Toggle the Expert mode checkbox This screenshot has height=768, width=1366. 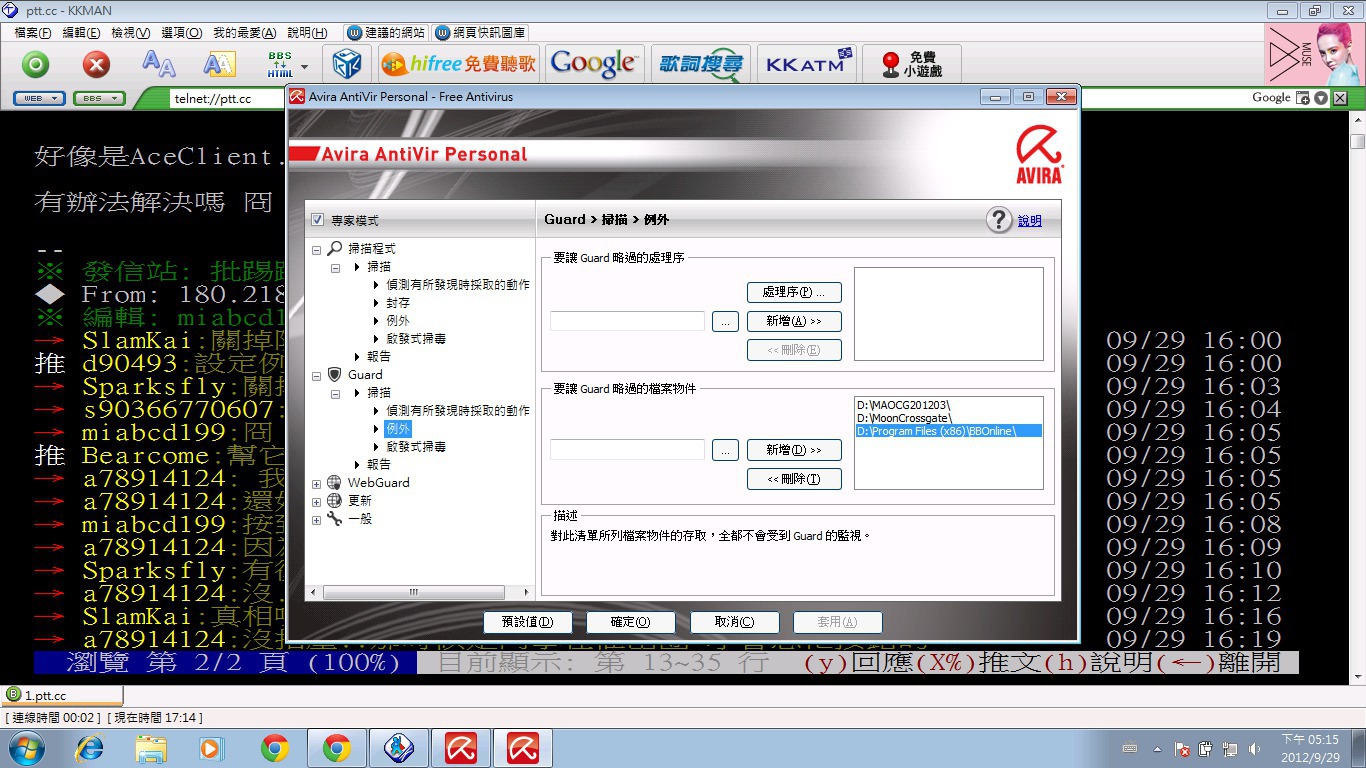[318, 220]
